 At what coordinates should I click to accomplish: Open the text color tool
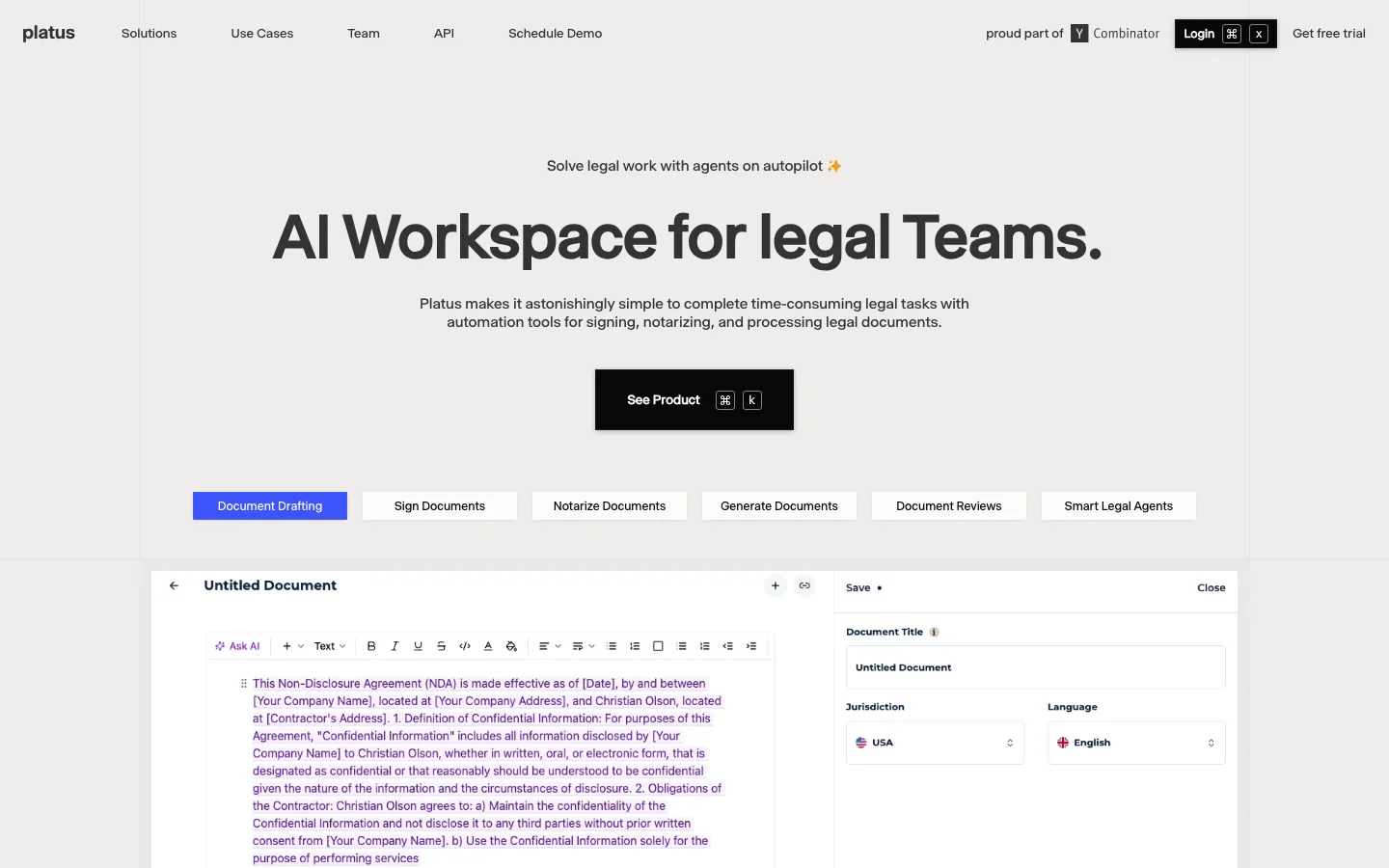point(488,646)
